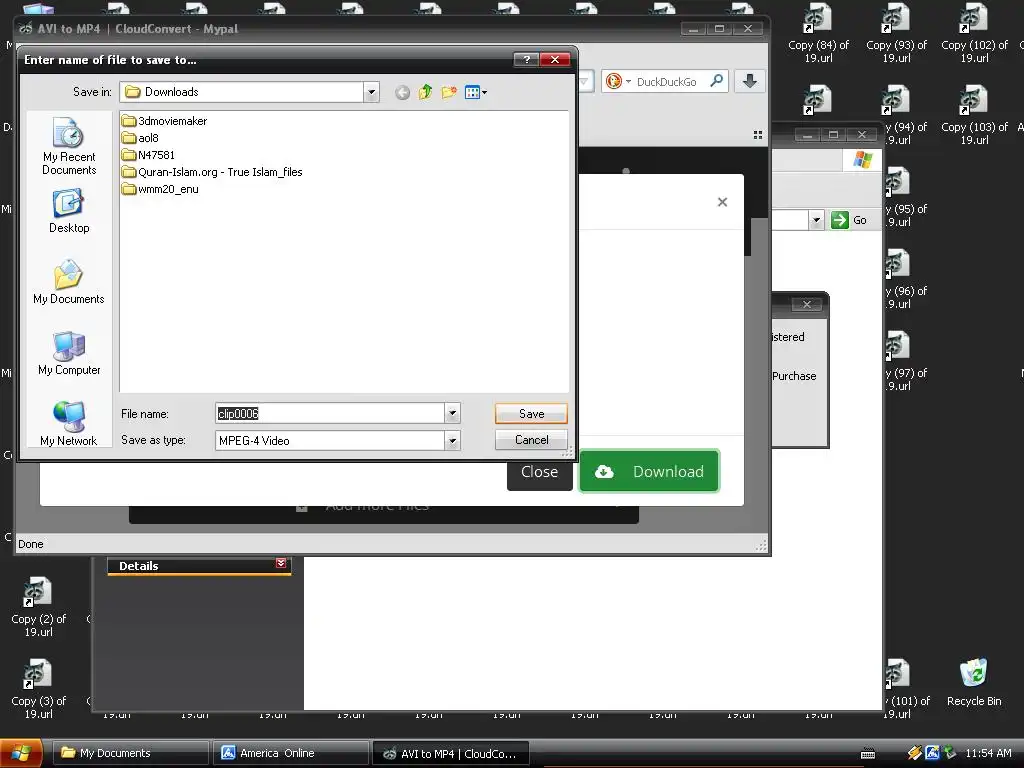
Task: Create a new folder in Downloads
Action: pyautogui.click(x=449, y=92)
